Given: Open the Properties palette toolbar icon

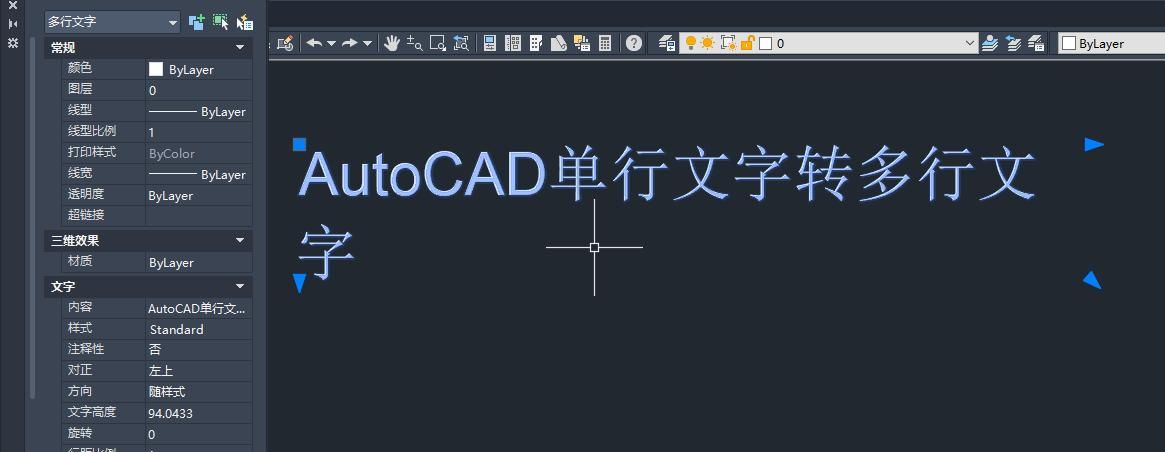Looking at the screenshot, I should (490, 43).
